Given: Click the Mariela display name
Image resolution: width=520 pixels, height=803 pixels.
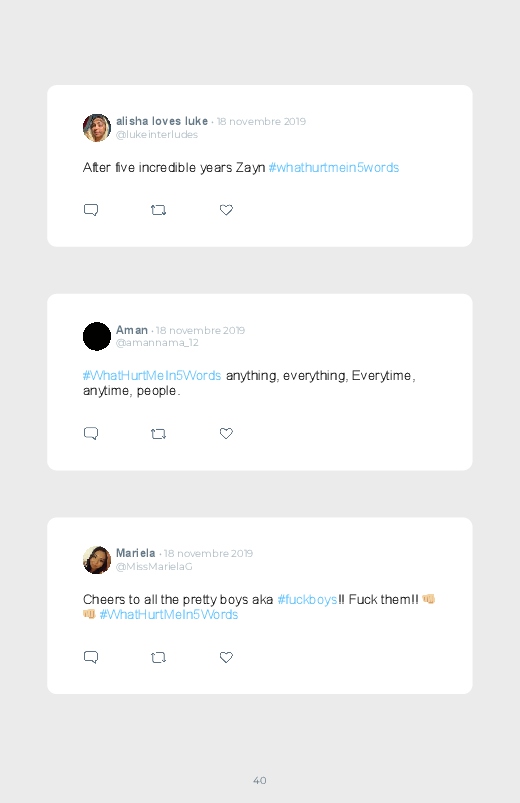Looking at the screenshot, I should [x=135, y=553].
